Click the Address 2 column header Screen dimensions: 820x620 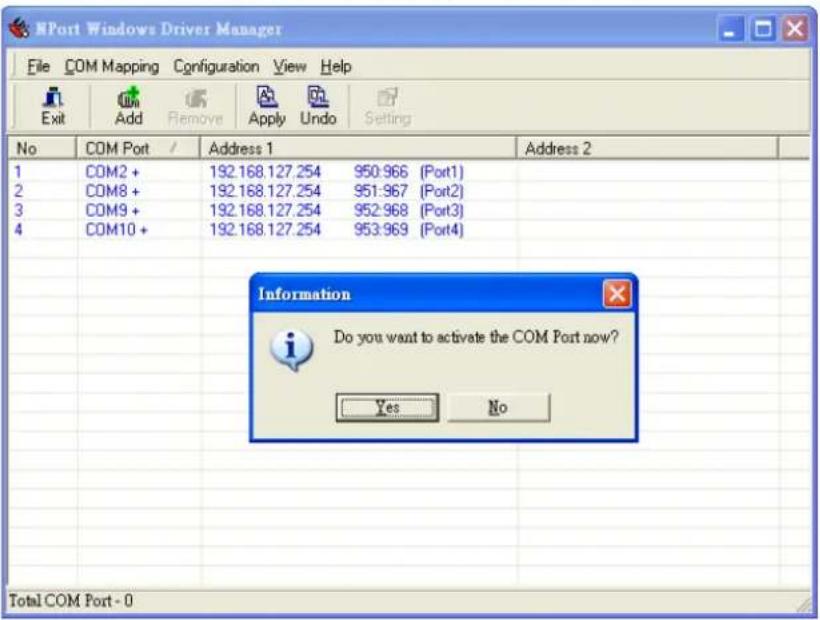tap(647, 148)
